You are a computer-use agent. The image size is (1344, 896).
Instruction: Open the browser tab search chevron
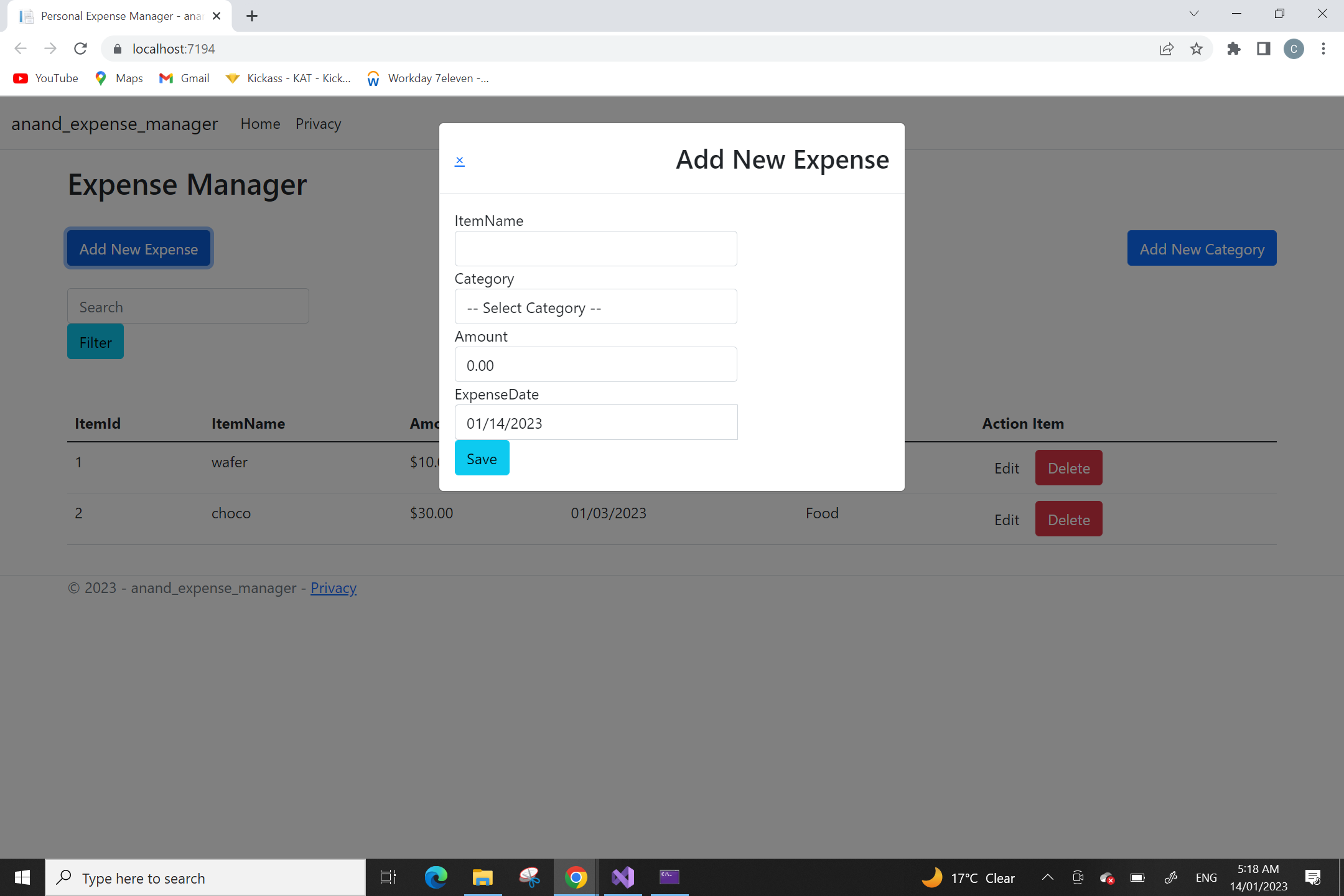click(x=1193, y=13)
